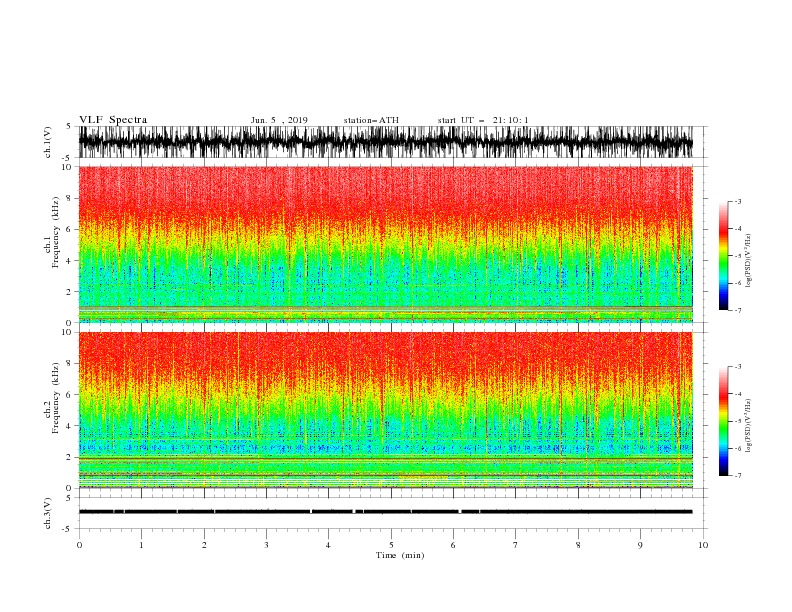Viewport: 792px width, 612px height.
Task: Click the "-7" label on ch.1 color bar
Action: click(x=738, y=310)
